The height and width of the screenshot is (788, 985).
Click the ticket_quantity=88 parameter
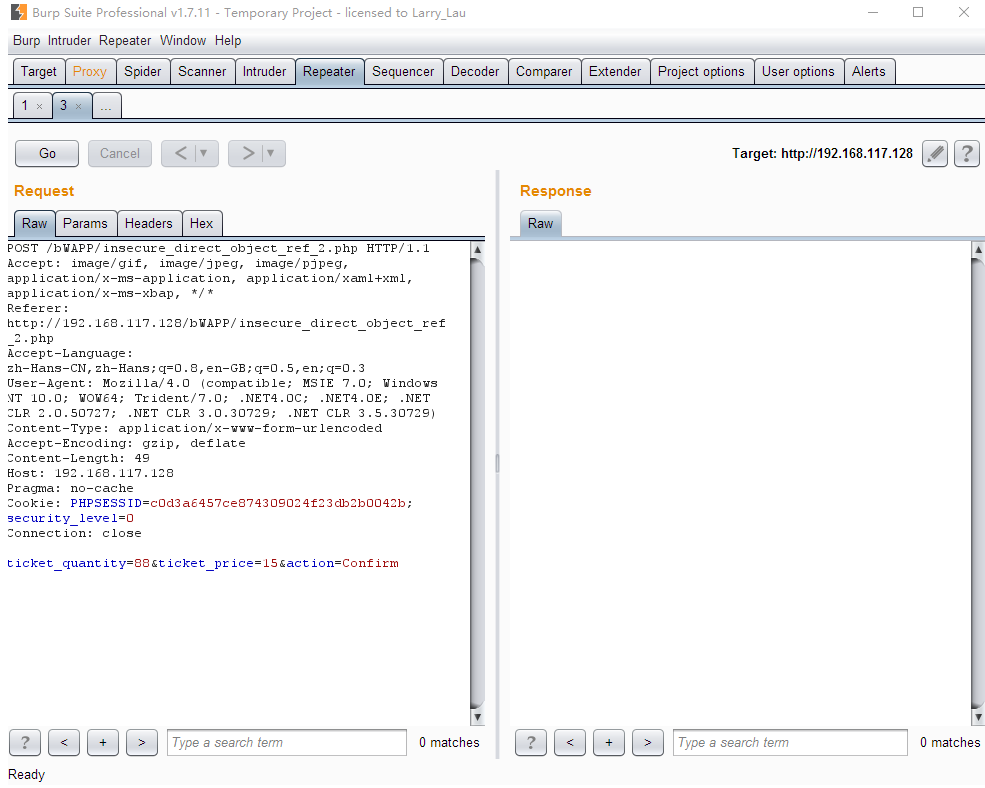[79, 564]
